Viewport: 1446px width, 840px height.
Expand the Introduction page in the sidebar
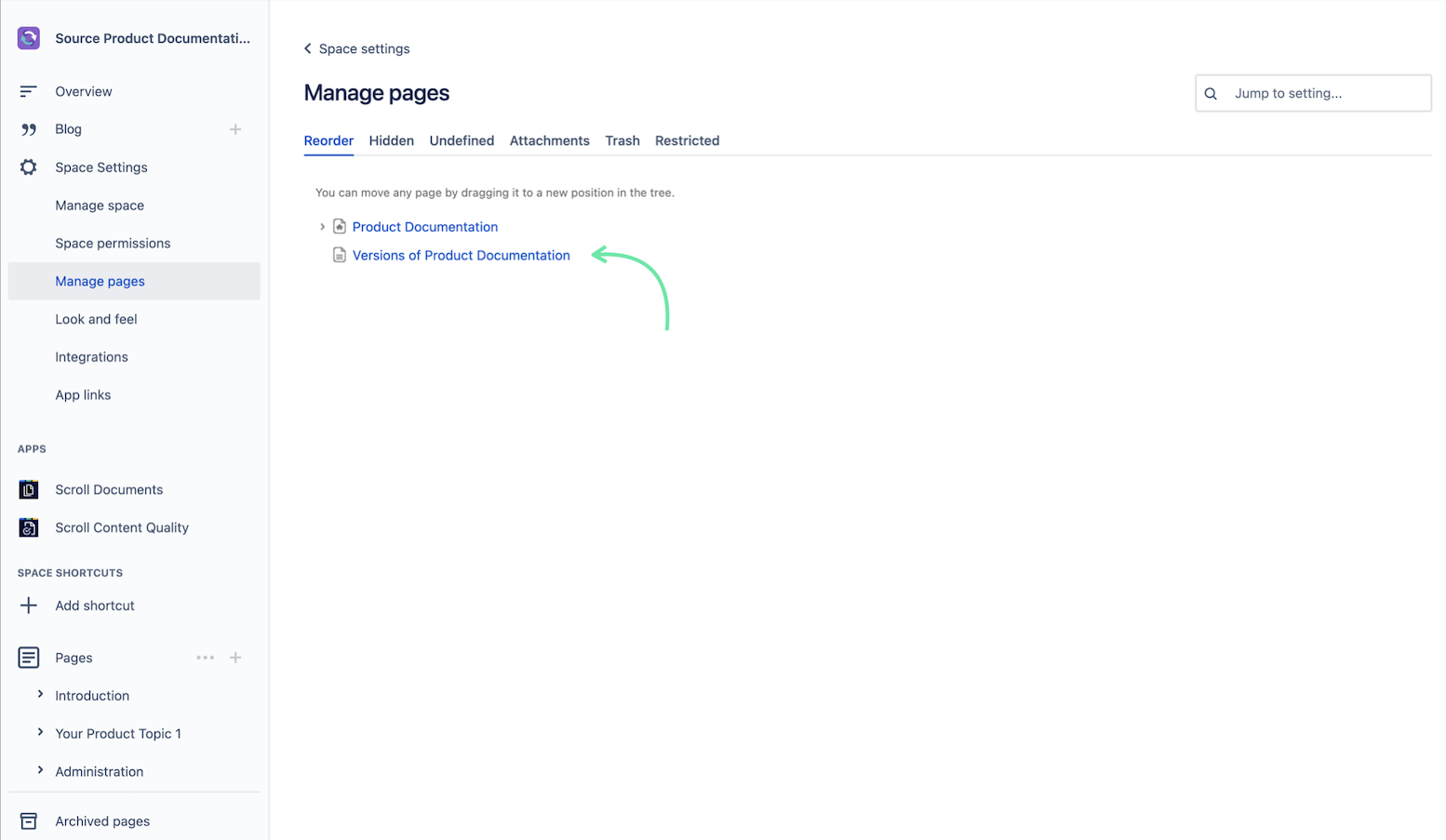40,695
